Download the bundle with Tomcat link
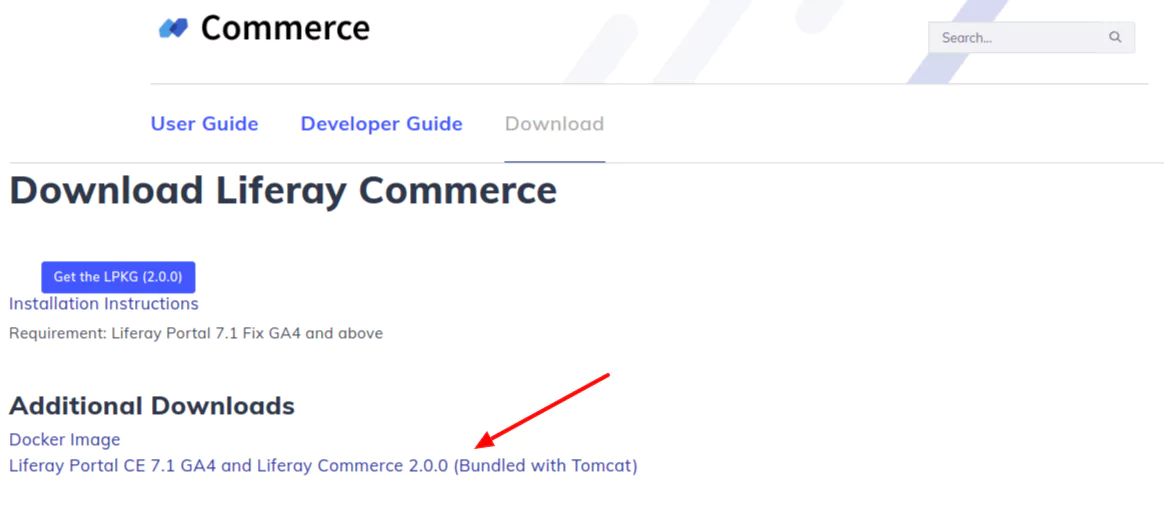 click(323, 466)
